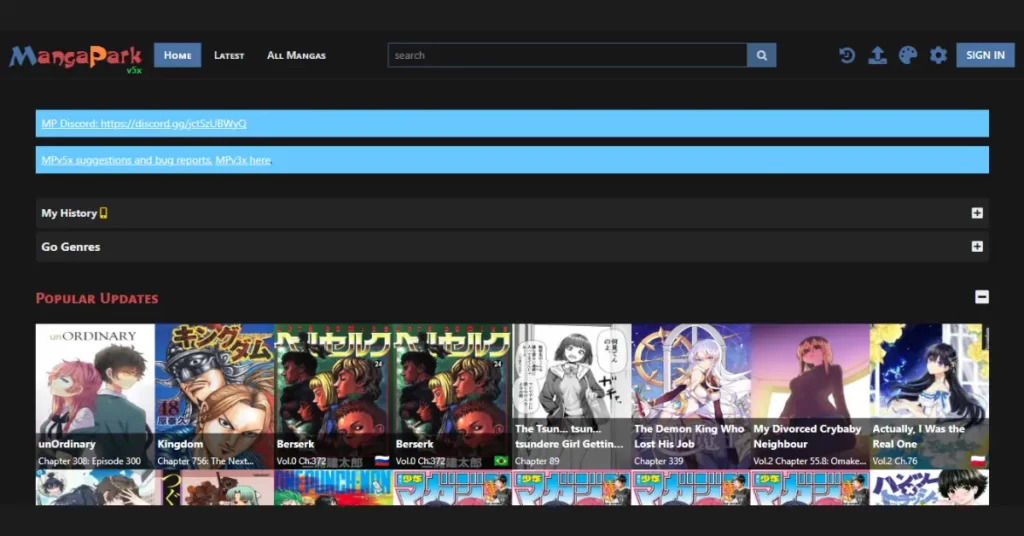Click the phone icon beside My History
The height and width of the screenshot is (536, 1024).
point(103,213)
